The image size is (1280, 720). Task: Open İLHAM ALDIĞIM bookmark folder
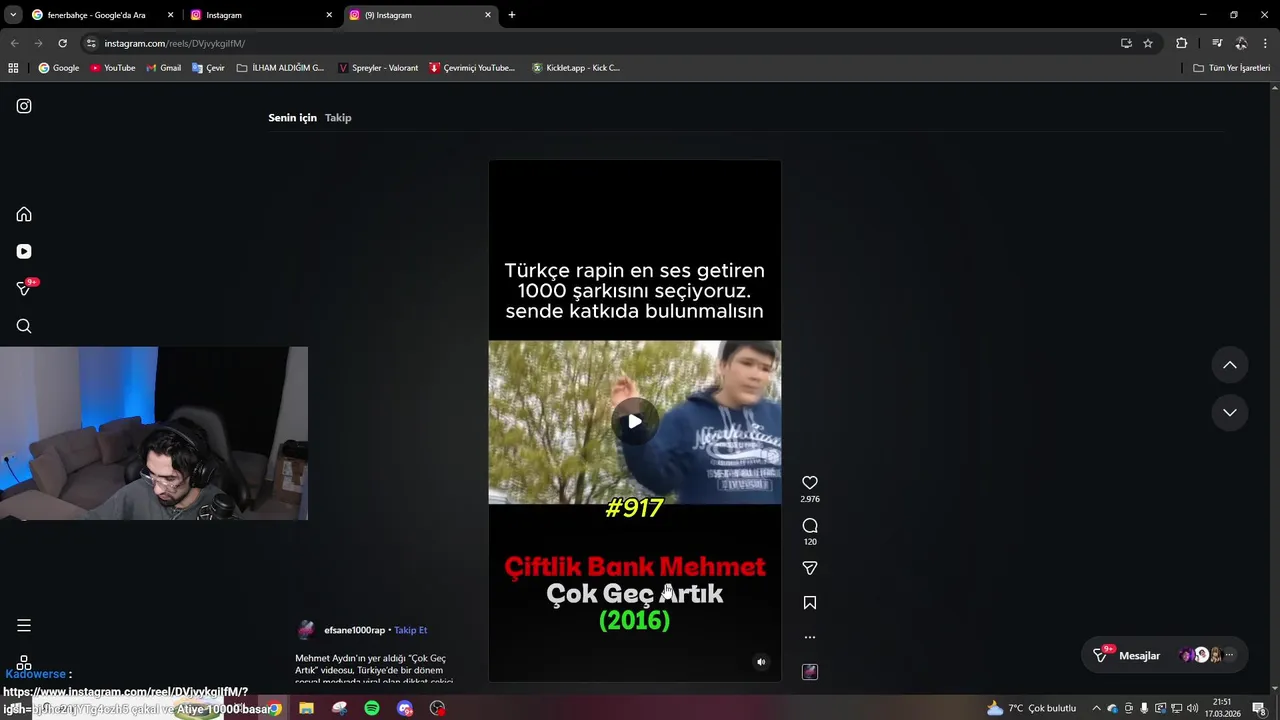[x=281, y=68]
